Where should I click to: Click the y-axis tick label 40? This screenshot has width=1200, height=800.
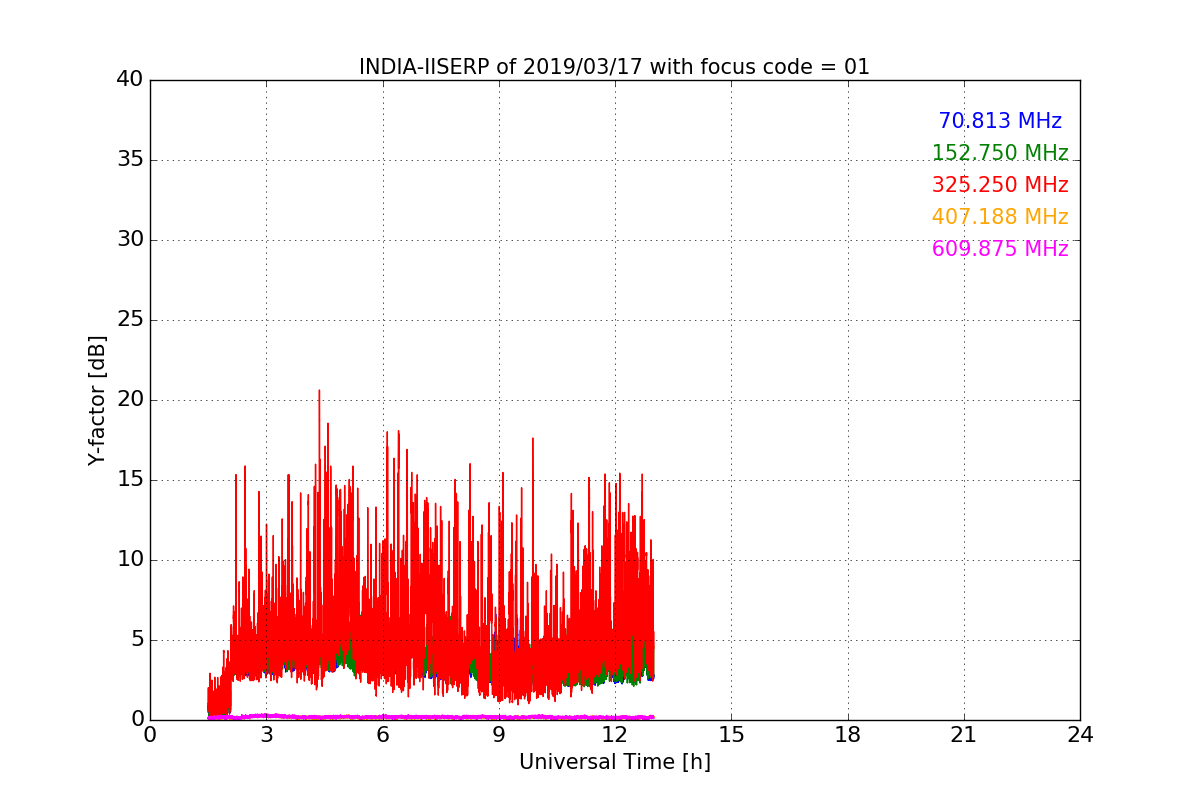(130, 80)
